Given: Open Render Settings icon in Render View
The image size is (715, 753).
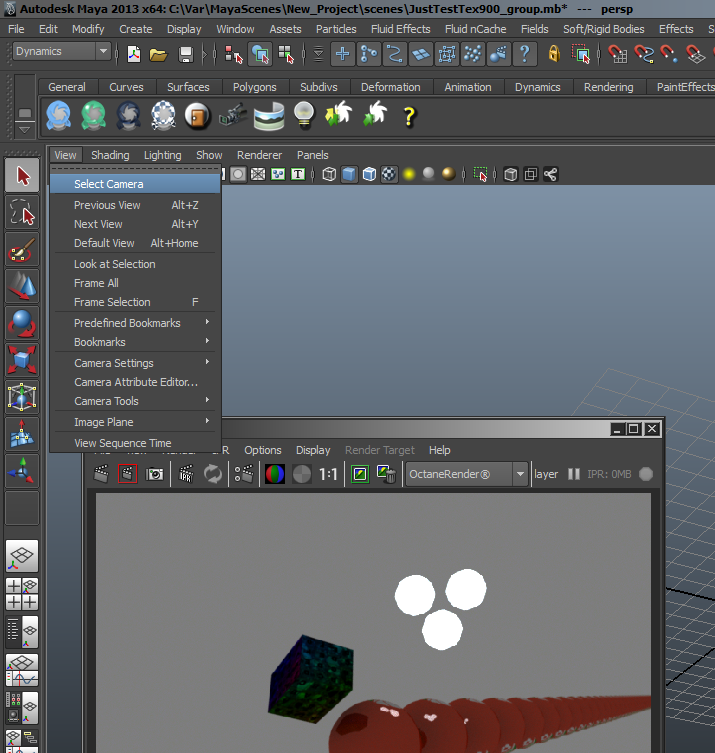Looking at the screenshot, I should point(243,474).
